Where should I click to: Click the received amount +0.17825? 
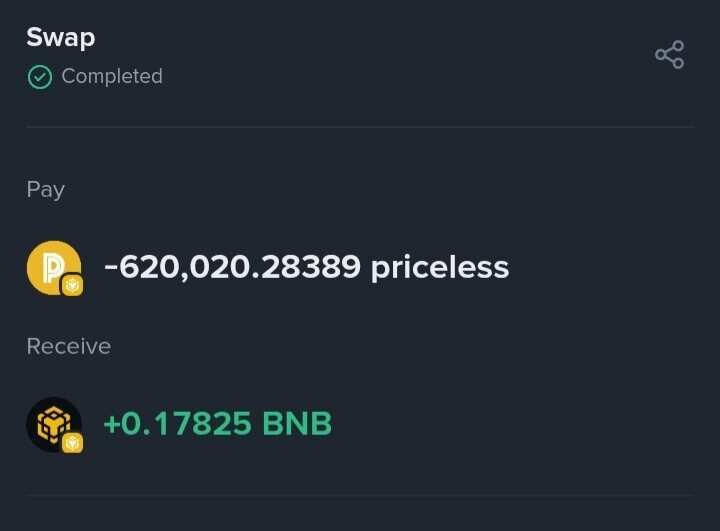click(x=177, y=423)
